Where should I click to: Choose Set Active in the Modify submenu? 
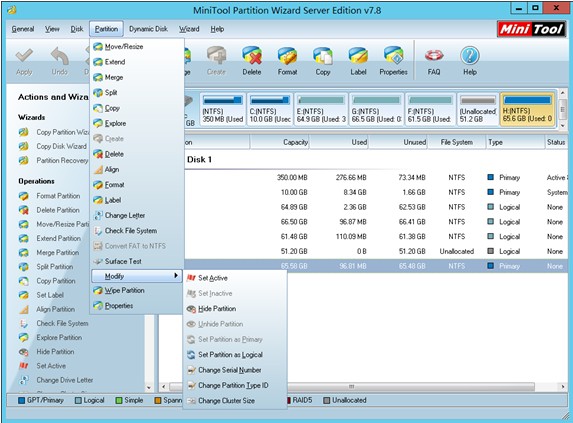(x=235, y=278)
